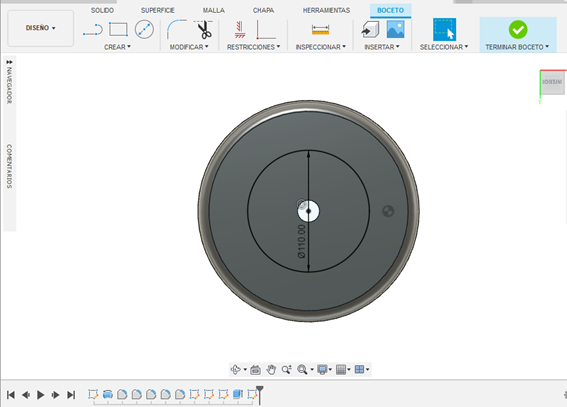Screen dimensions: 567x407
Task: Click the Orbit navigation tool
Action: pyautogui.click(x=235, y=369)
